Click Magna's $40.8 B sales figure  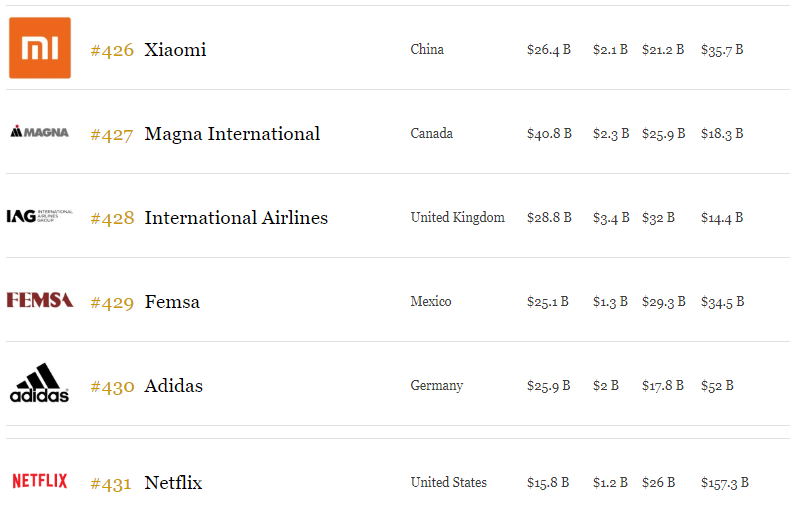[x=549, y=134]
